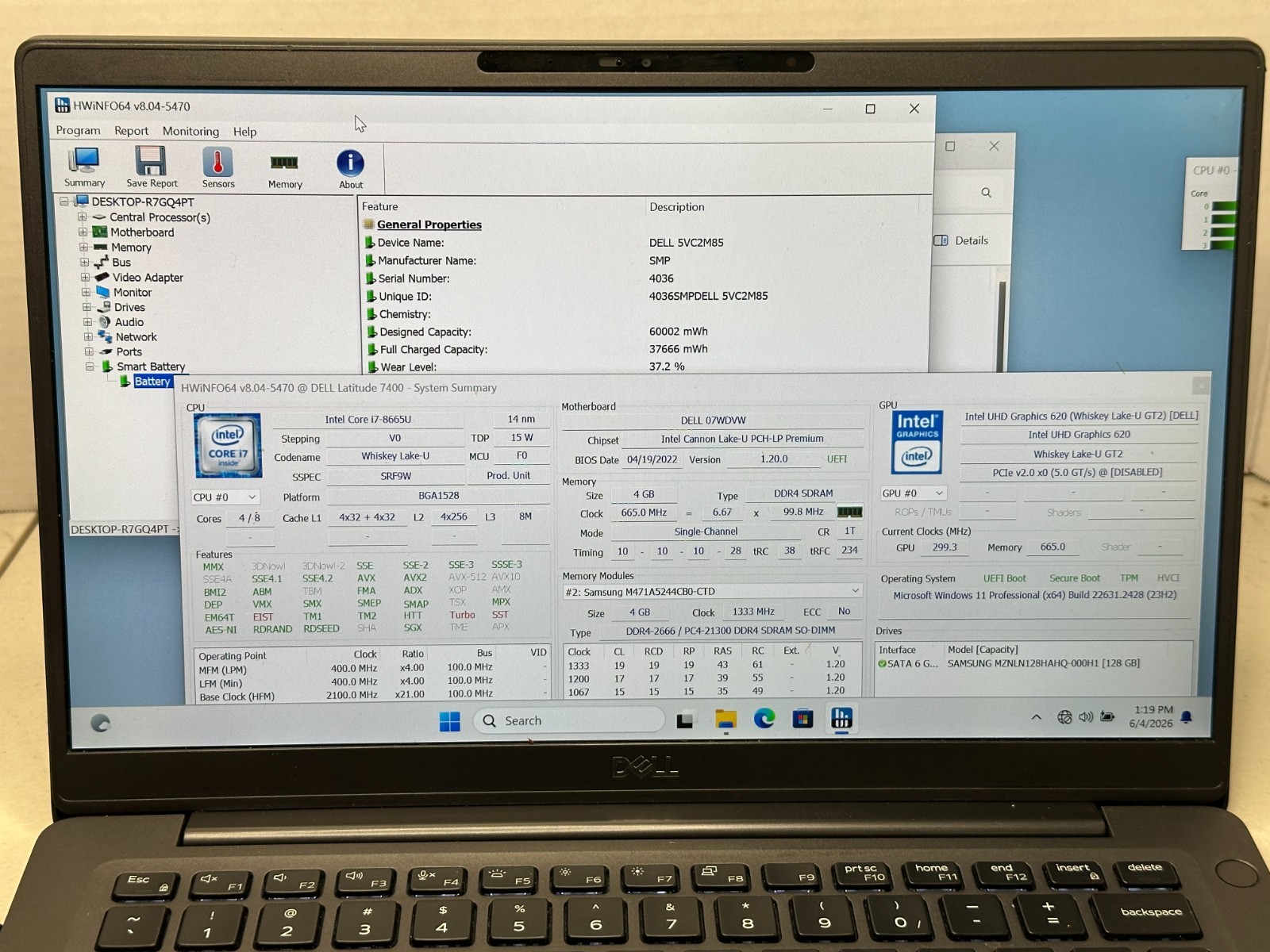The height and width of the screenshot is (952, 1270).
Task: Select Audio in the tree
Action: (129, 322)
